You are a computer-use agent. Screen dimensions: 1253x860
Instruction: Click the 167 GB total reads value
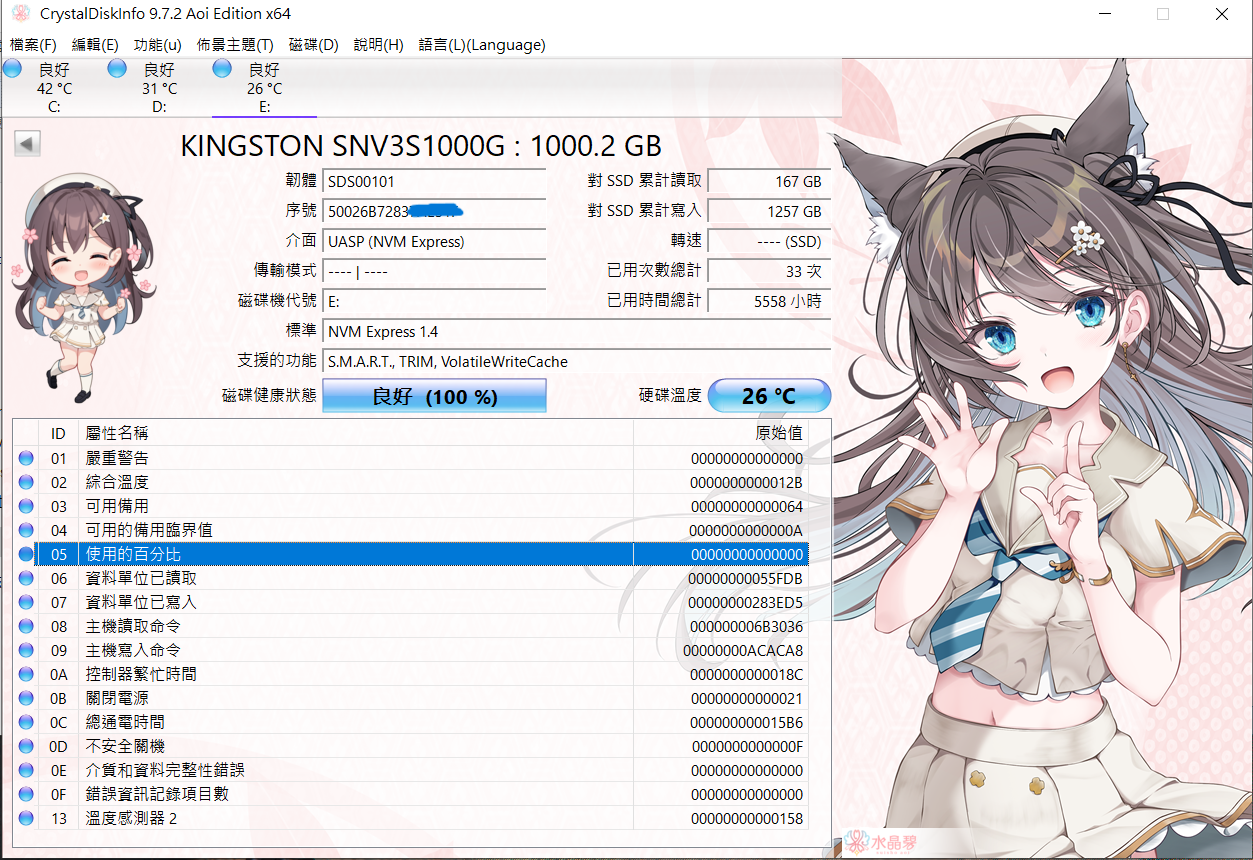(x=769, y=182)
